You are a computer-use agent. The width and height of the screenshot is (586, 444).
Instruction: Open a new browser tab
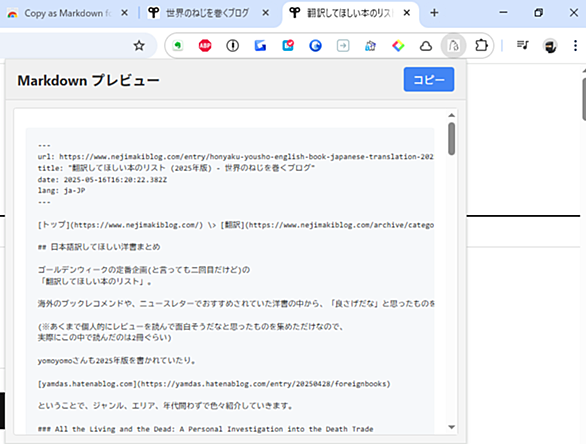click(x=434, y=13)
